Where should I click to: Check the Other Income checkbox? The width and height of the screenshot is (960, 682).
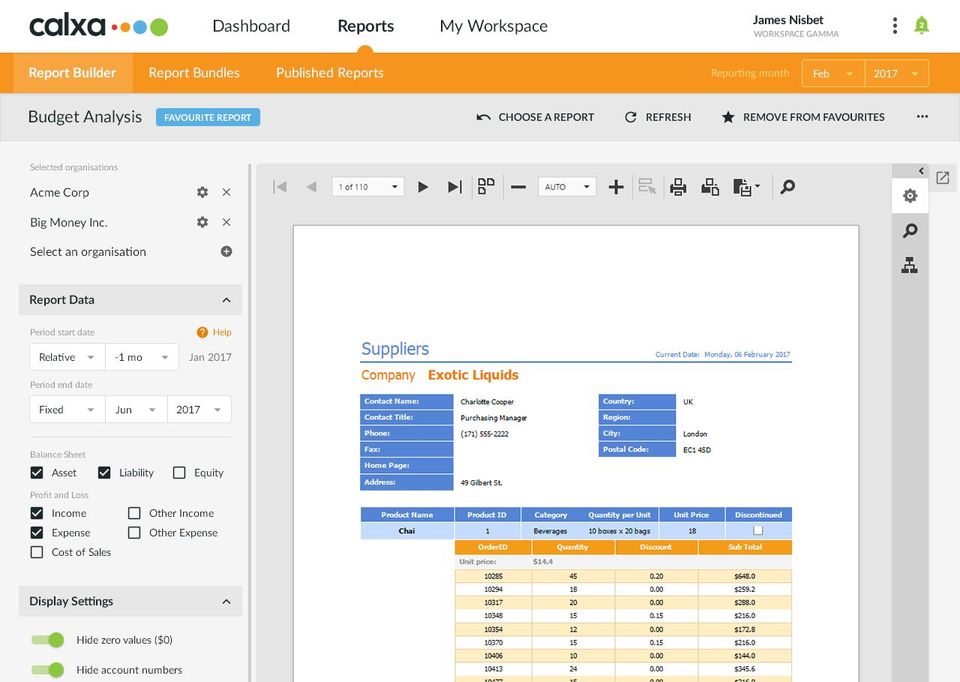(134, 513)
